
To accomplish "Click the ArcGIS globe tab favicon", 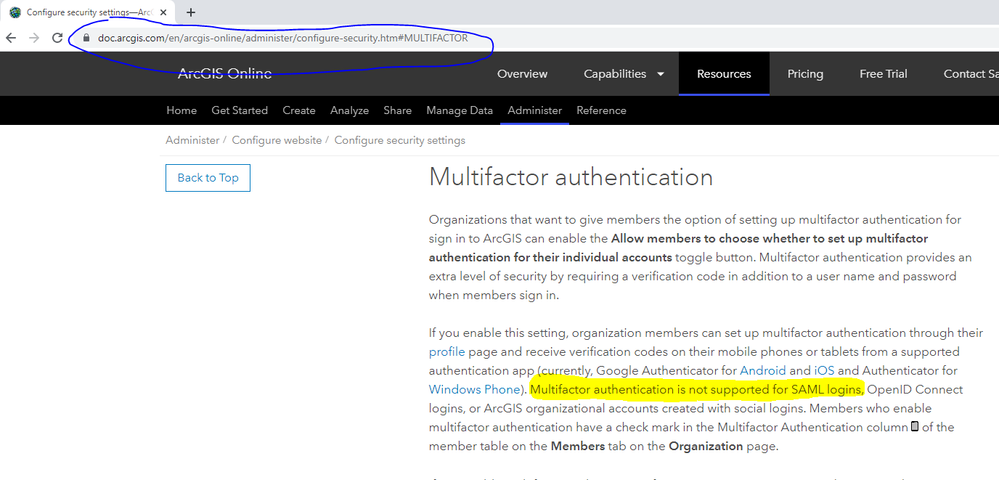I will click(15, 12).
